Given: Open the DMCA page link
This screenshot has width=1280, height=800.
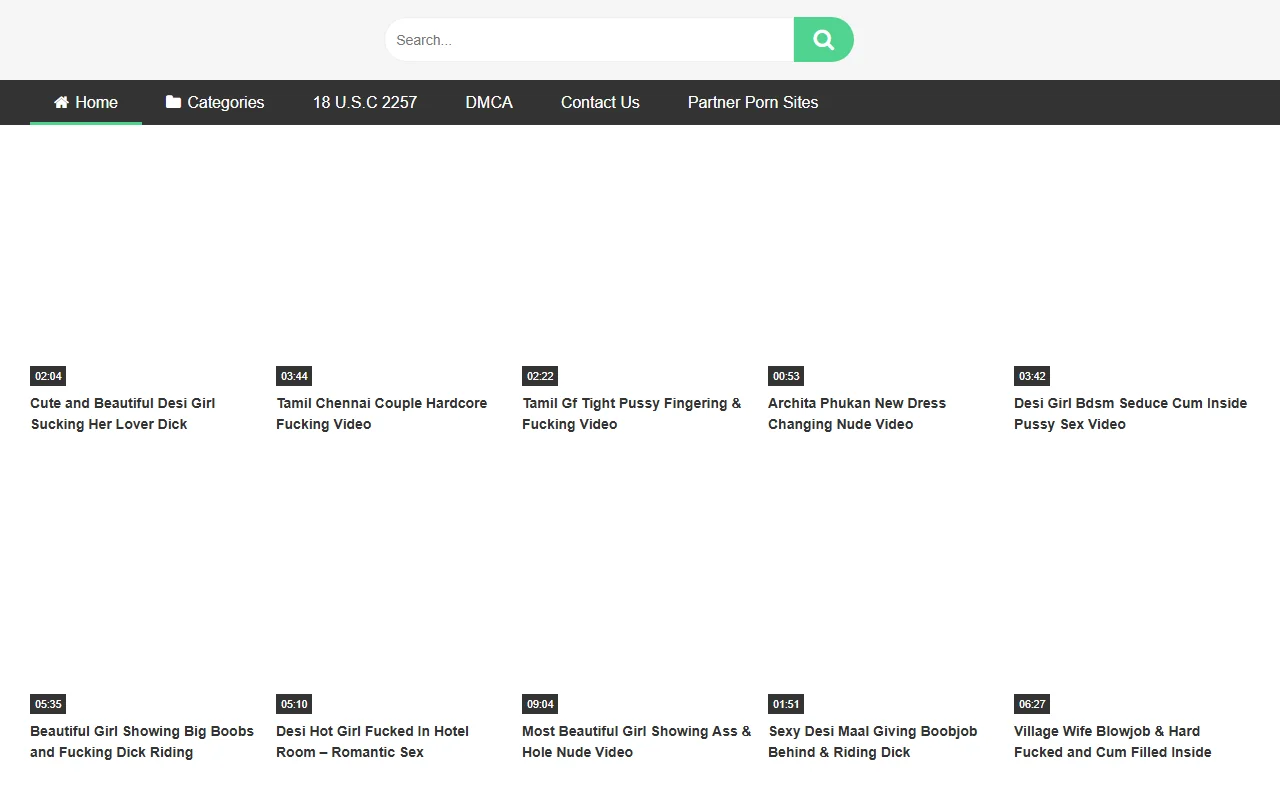Looking at the screenshot, I should click(x=488, y=102).
